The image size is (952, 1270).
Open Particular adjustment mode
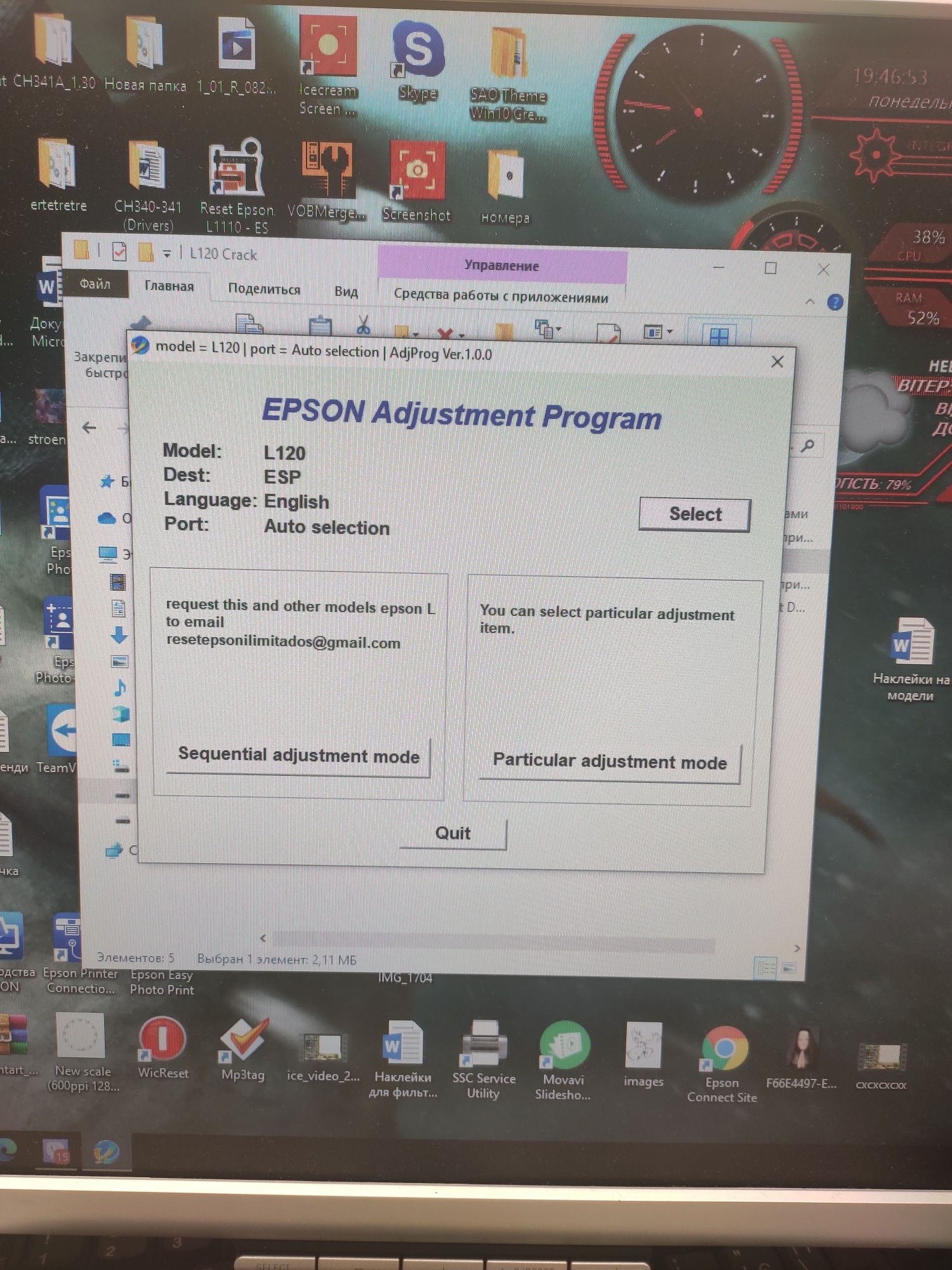(609, 761)
